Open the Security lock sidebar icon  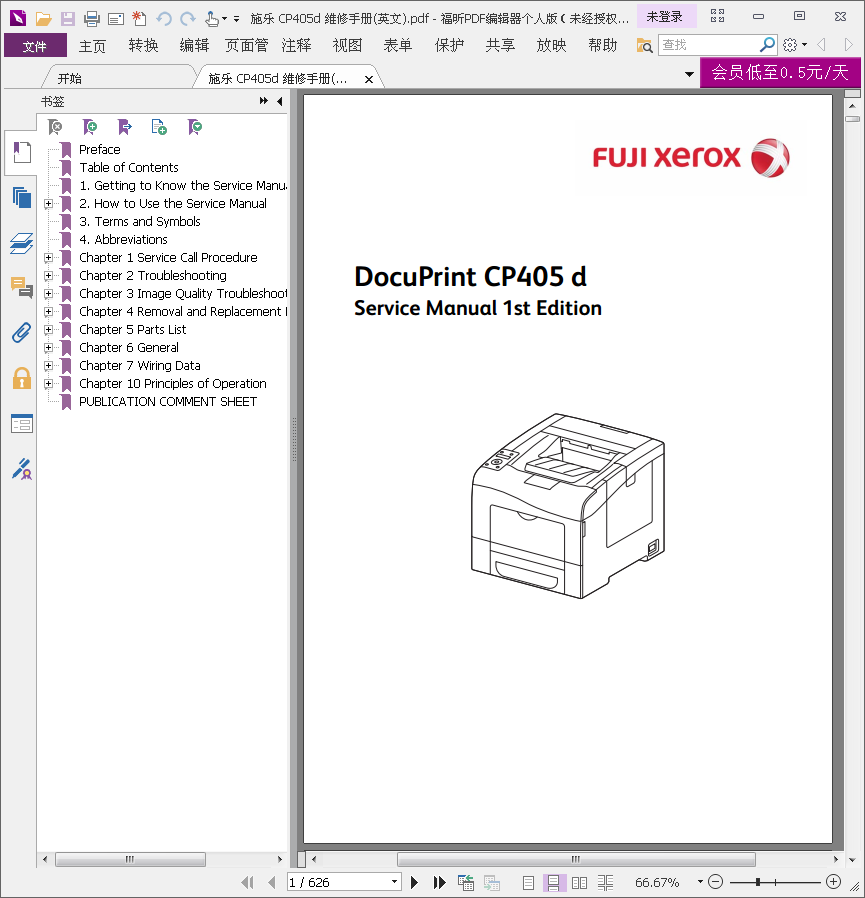(22, 378)
